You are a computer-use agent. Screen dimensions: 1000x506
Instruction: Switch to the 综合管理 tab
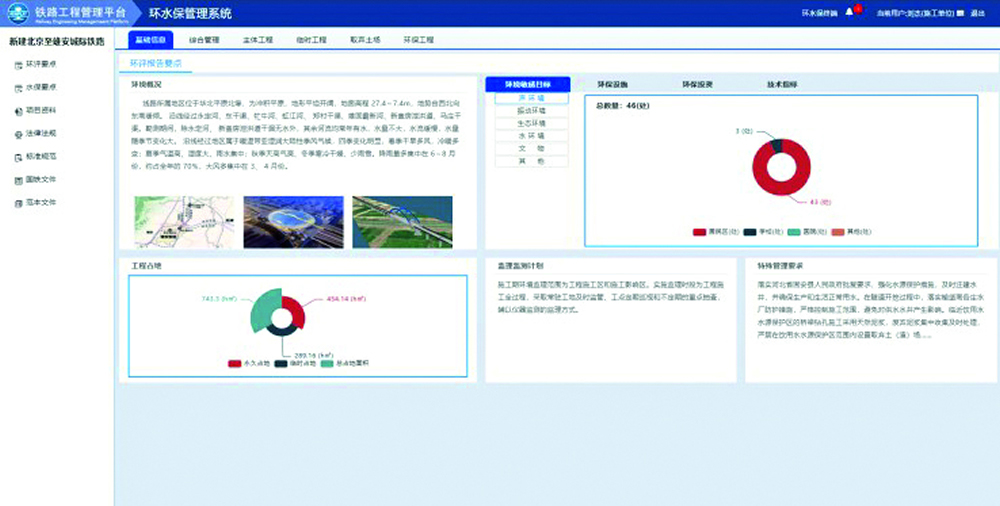[204, 40]
